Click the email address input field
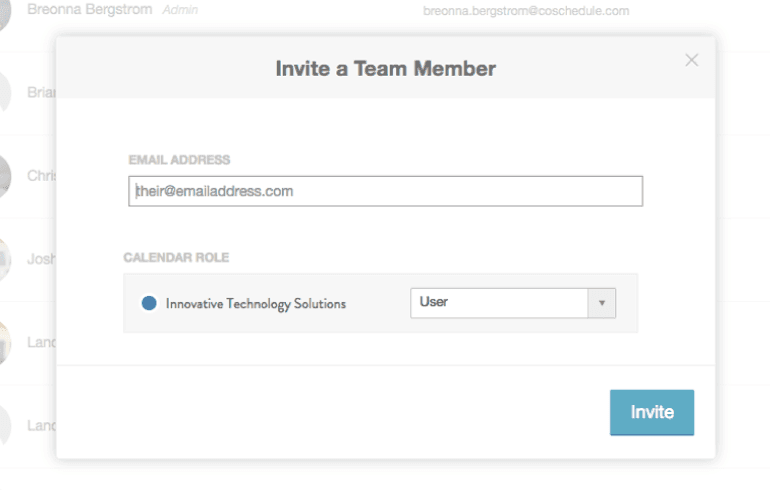The image size is (770, 490). [385, 191]
